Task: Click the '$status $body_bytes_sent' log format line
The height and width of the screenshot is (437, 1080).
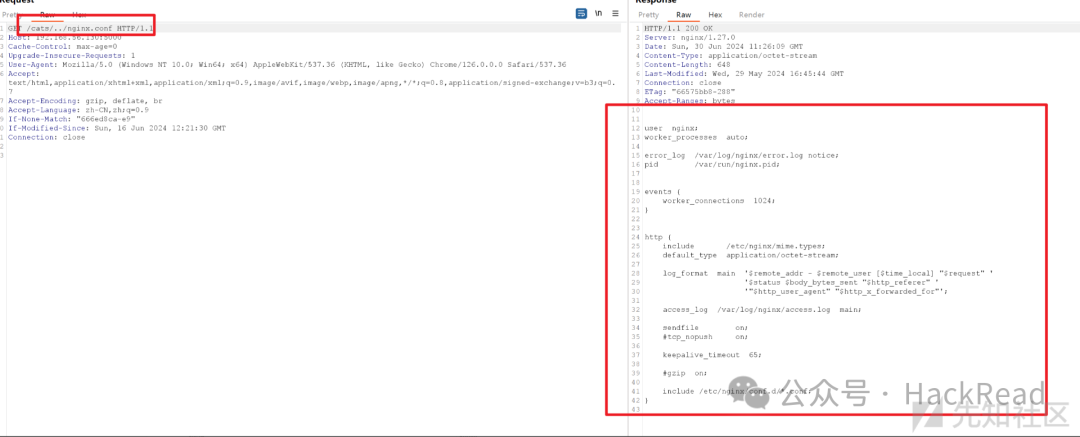Action: point(840,283)
